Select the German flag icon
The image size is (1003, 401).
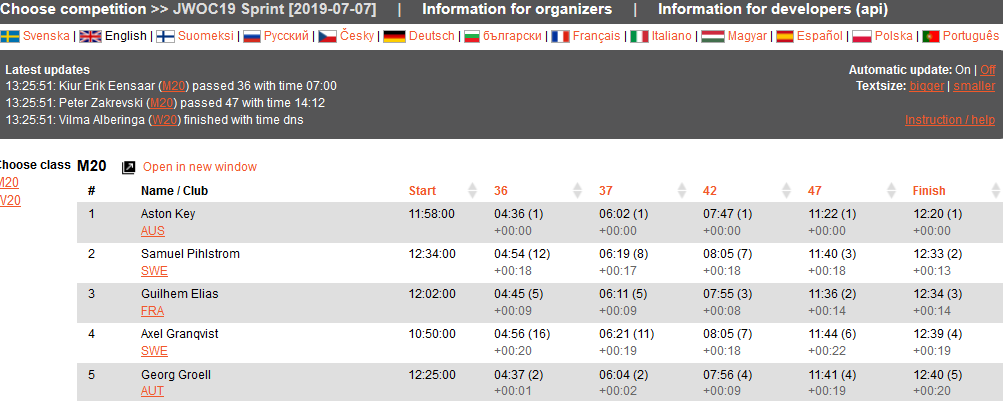tap(395, 36)
